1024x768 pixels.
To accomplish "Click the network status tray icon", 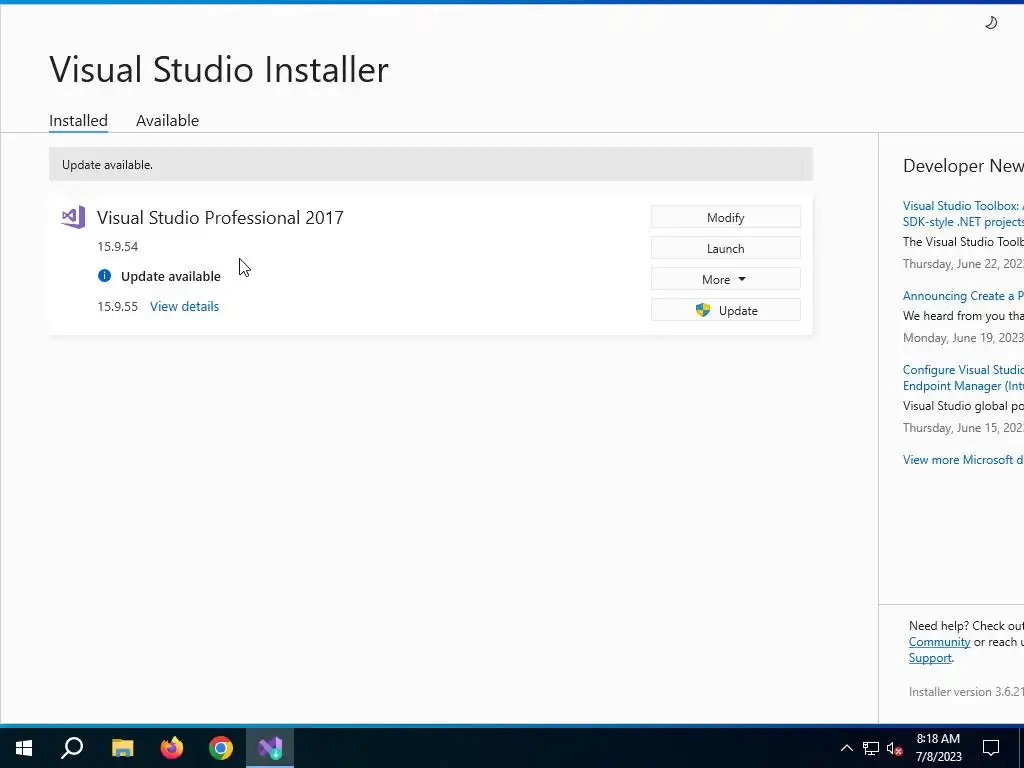I will click(x=871, y=748).
